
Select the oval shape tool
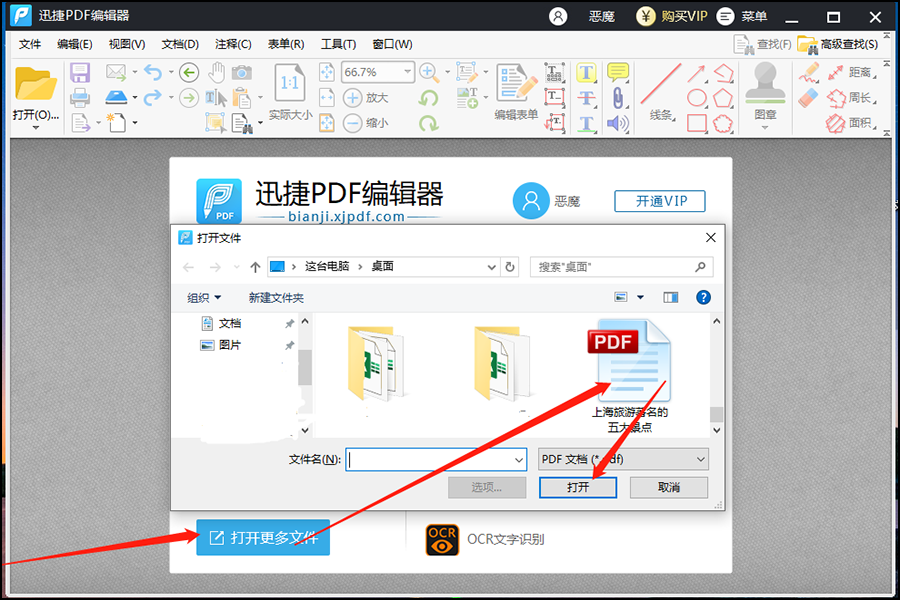(697, 98)
